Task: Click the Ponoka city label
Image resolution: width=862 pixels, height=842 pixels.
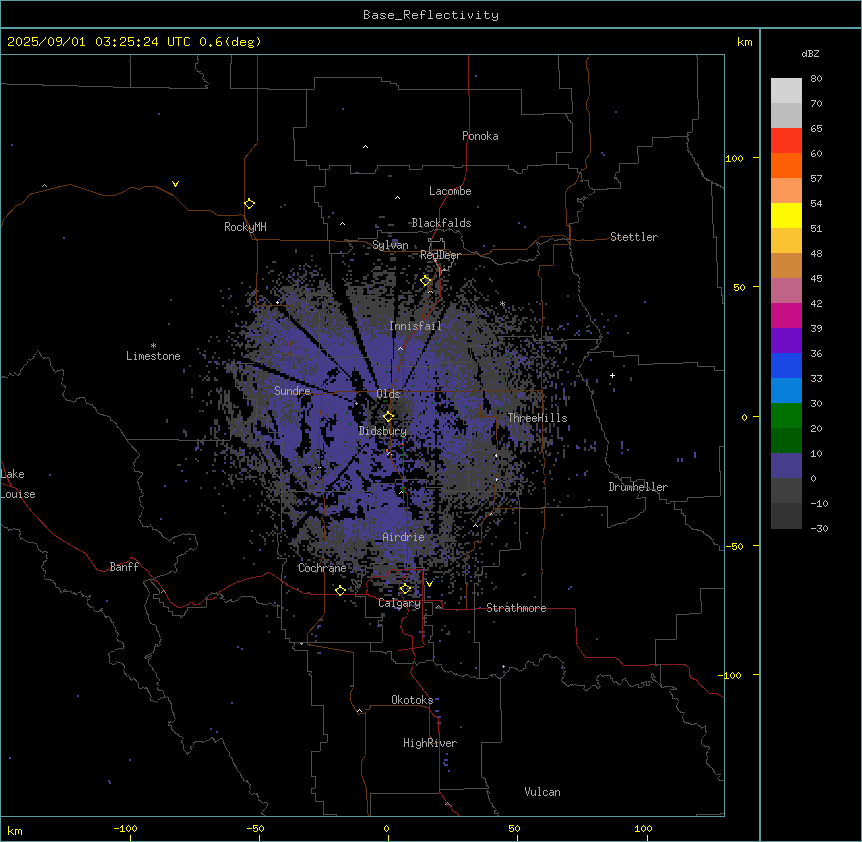Action: point(480,136)
